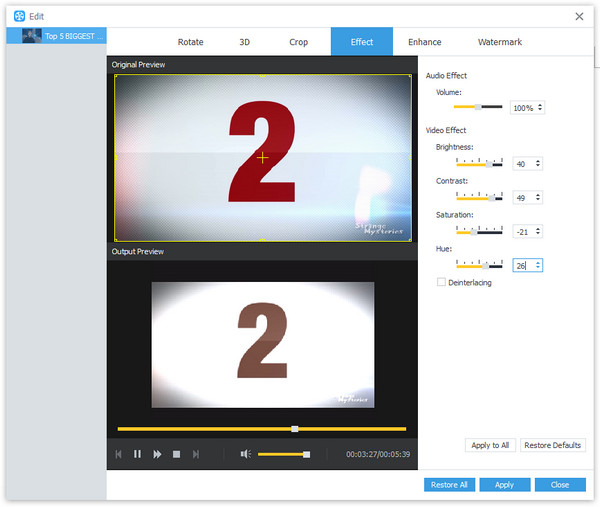Adjust Contrast stepper arrows
This screenshot has width=600, height=507.
[538, 197]
